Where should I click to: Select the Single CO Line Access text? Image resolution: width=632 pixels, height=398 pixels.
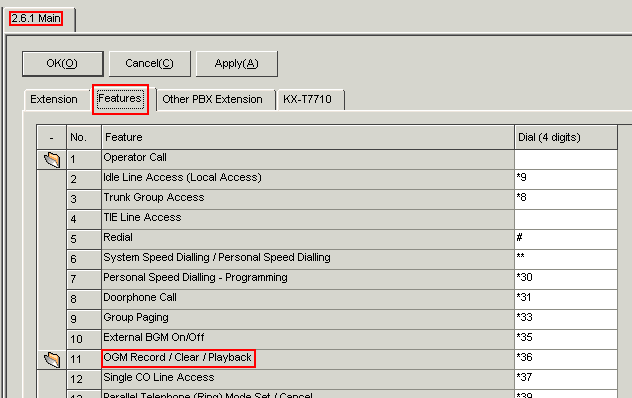159,377
